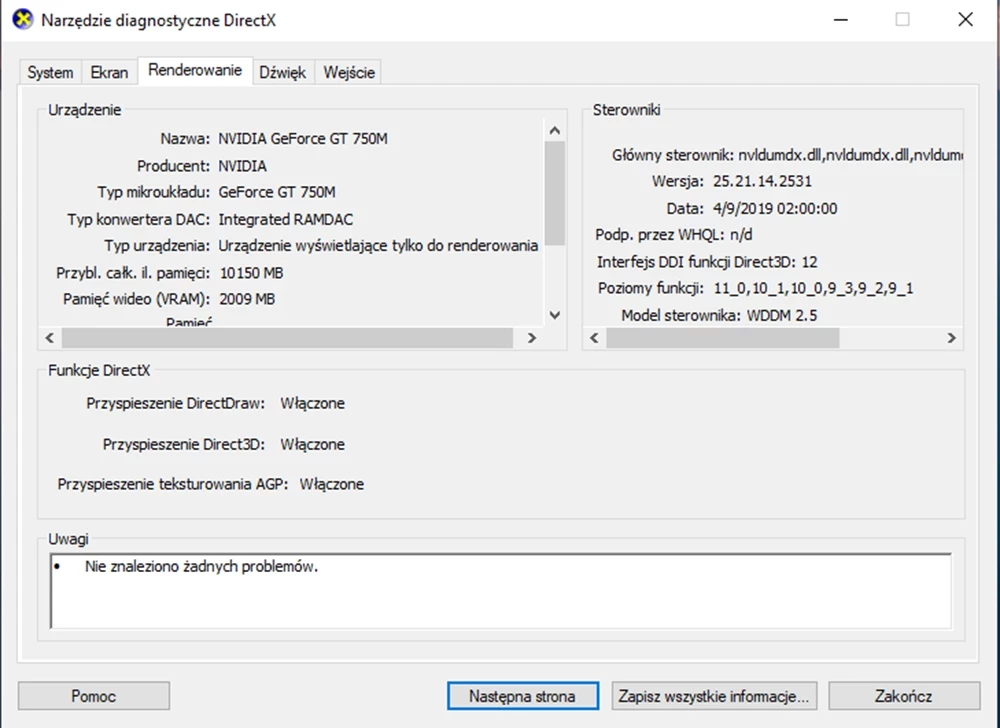
Task: Click Przyspieszenie DirectDraw Włączone value
Action: click(x=312, y=404)
